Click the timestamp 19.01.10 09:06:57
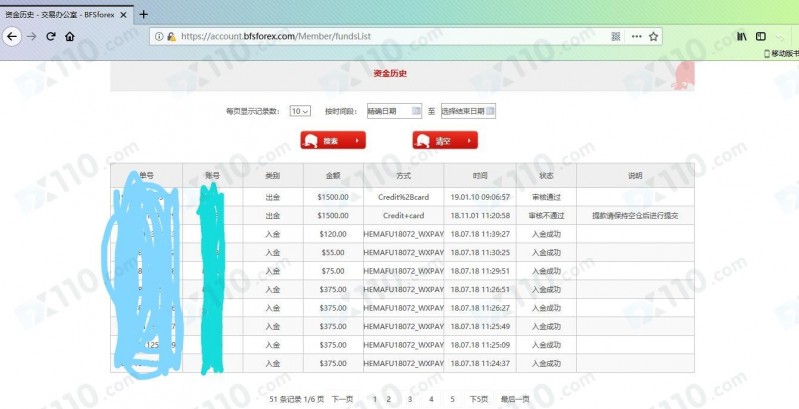 click(x=480, y=197)
